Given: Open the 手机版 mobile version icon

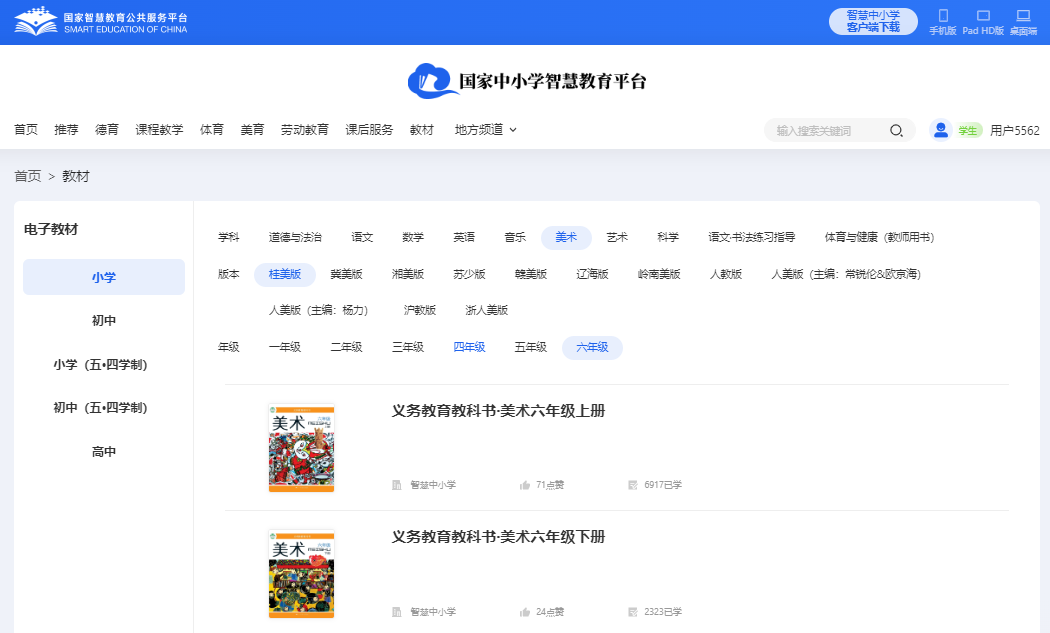Looking at the screenshot, I should point(943,15).
